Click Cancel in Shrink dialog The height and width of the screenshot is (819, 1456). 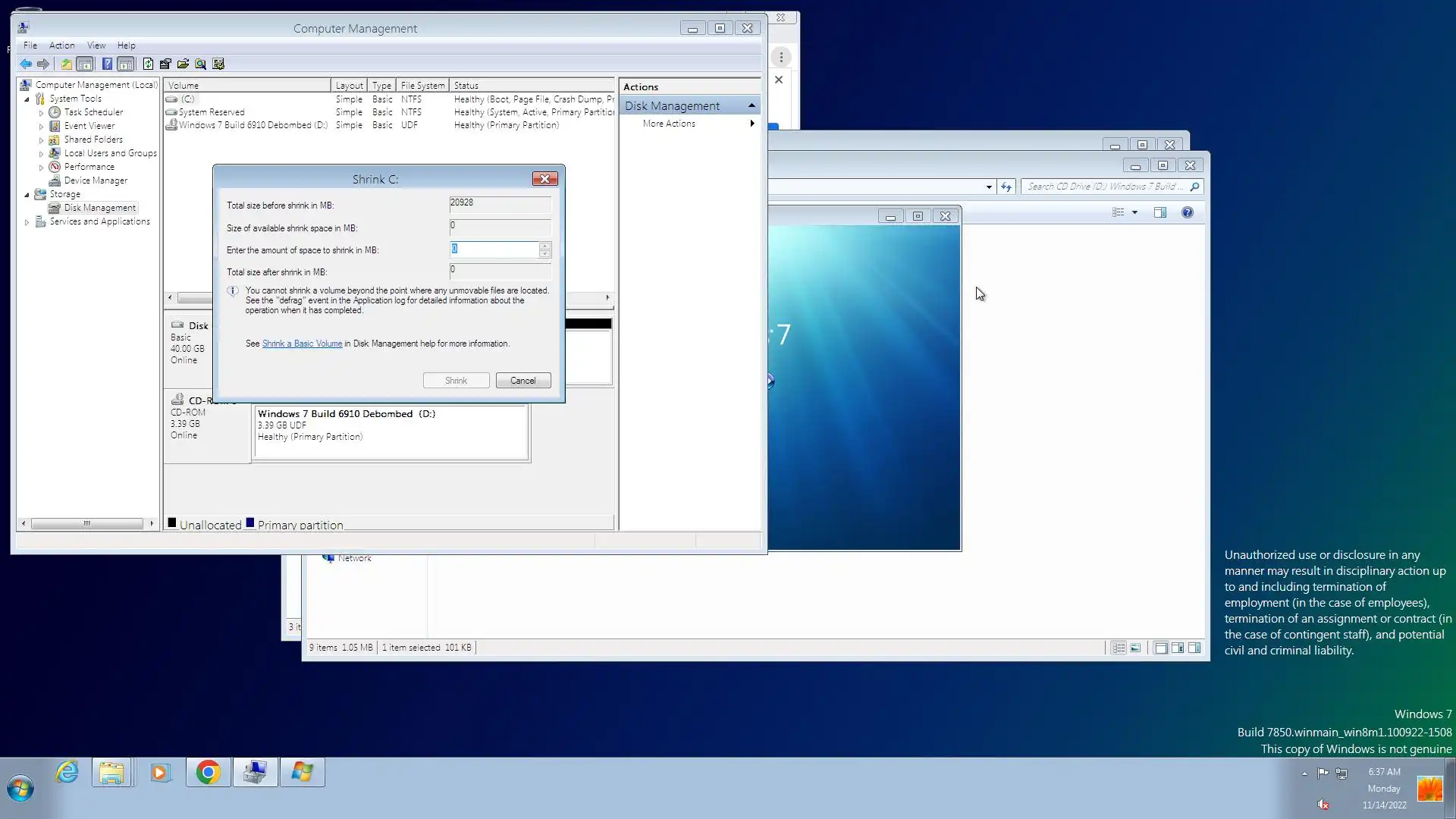(522, 381)
